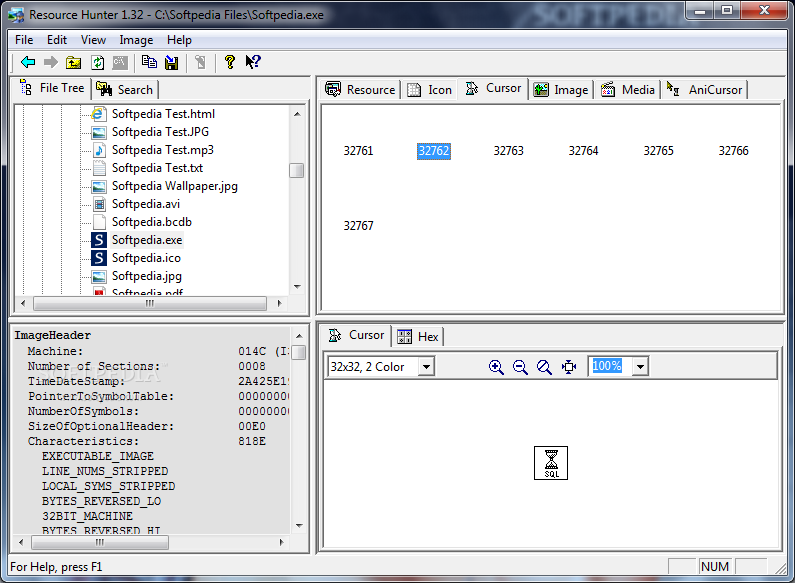Image resolution: width=795 pixels, height=583 pixels.
Task: Select cursor resource 32765
Action: (659, 151)
